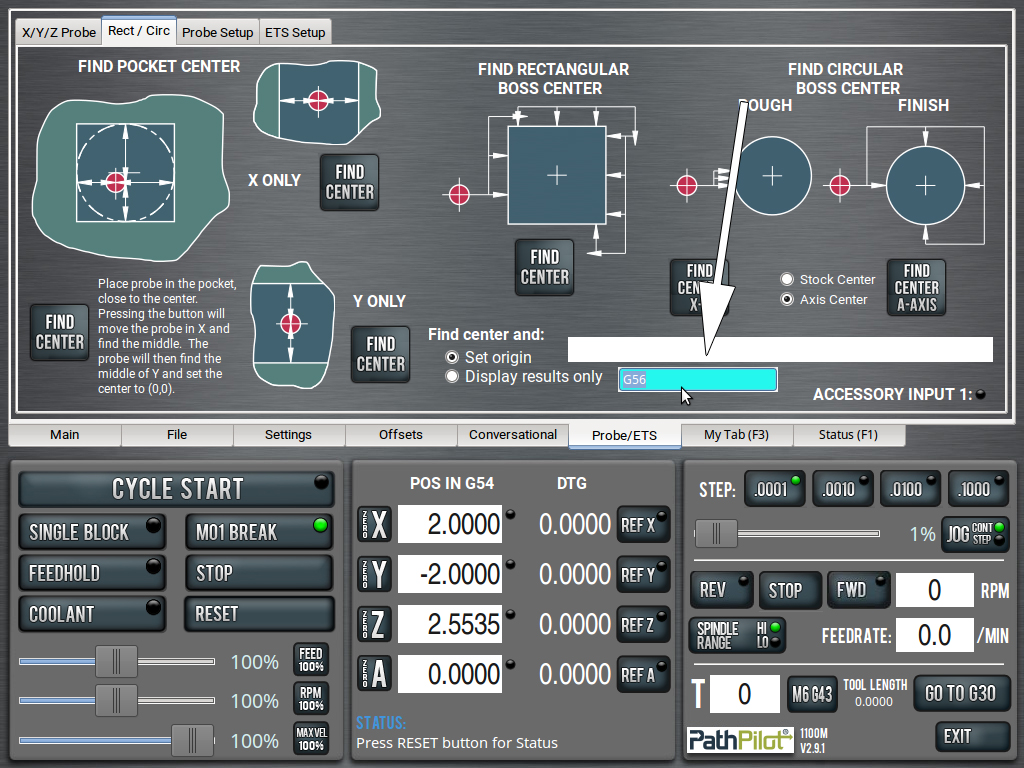1024x768 pixels.
Task: Toggle the M01 BREAK button
Action: pos(258,532)
